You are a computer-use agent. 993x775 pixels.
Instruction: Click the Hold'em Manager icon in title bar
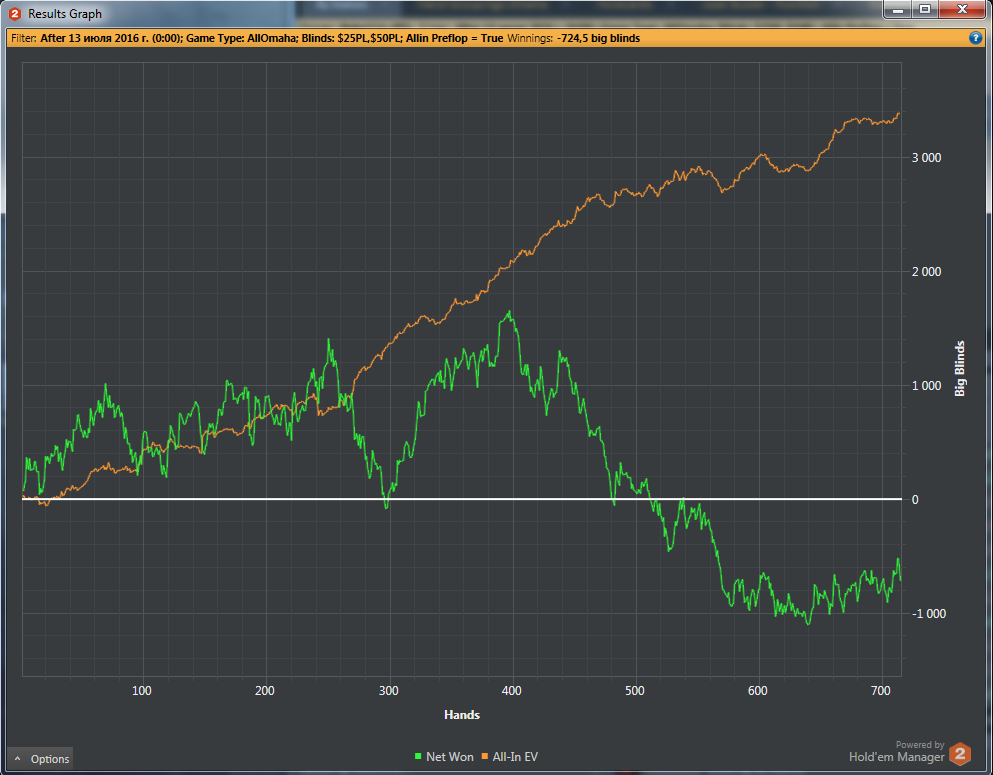(x=15, y=14)
